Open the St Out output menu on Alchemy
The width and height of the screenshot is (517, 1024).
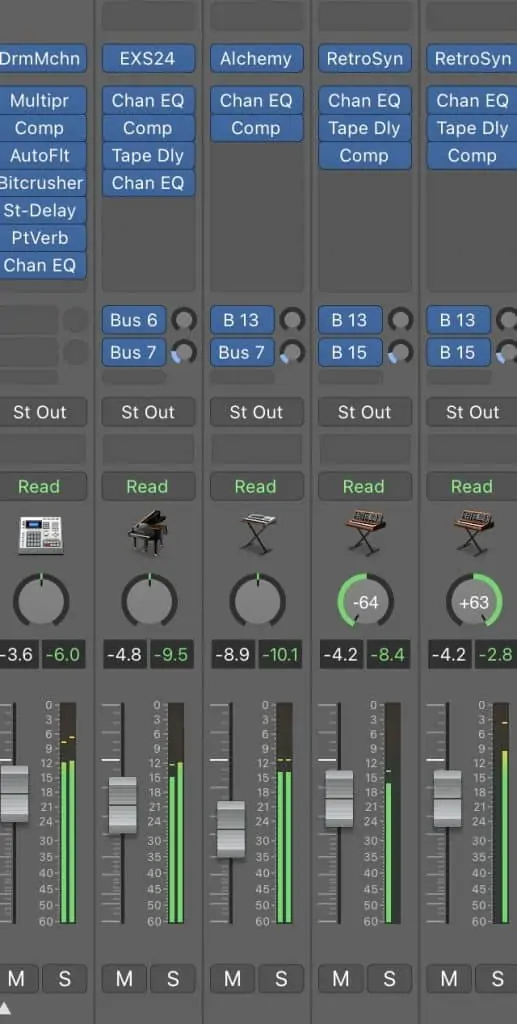(x=257, y=412)
